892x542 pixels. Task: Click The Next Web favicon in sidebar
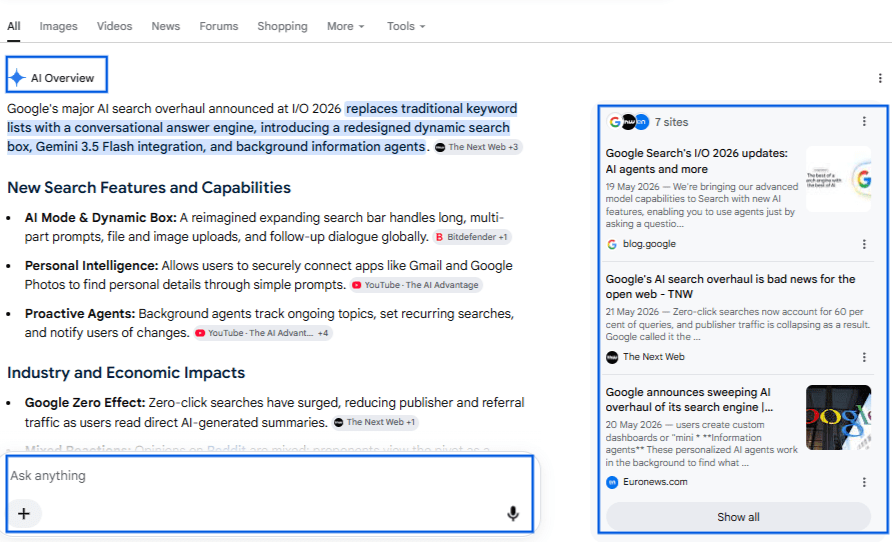(x=612, y=357)
